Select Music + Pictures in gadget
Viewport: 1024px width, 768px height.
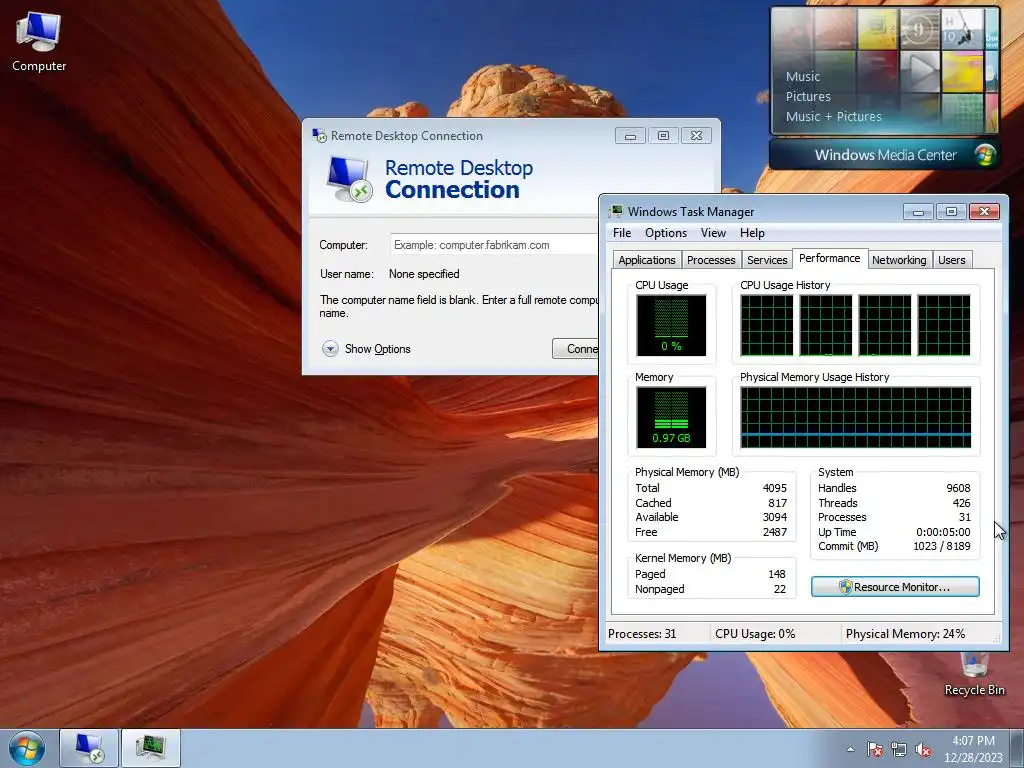tap(833, 116)
